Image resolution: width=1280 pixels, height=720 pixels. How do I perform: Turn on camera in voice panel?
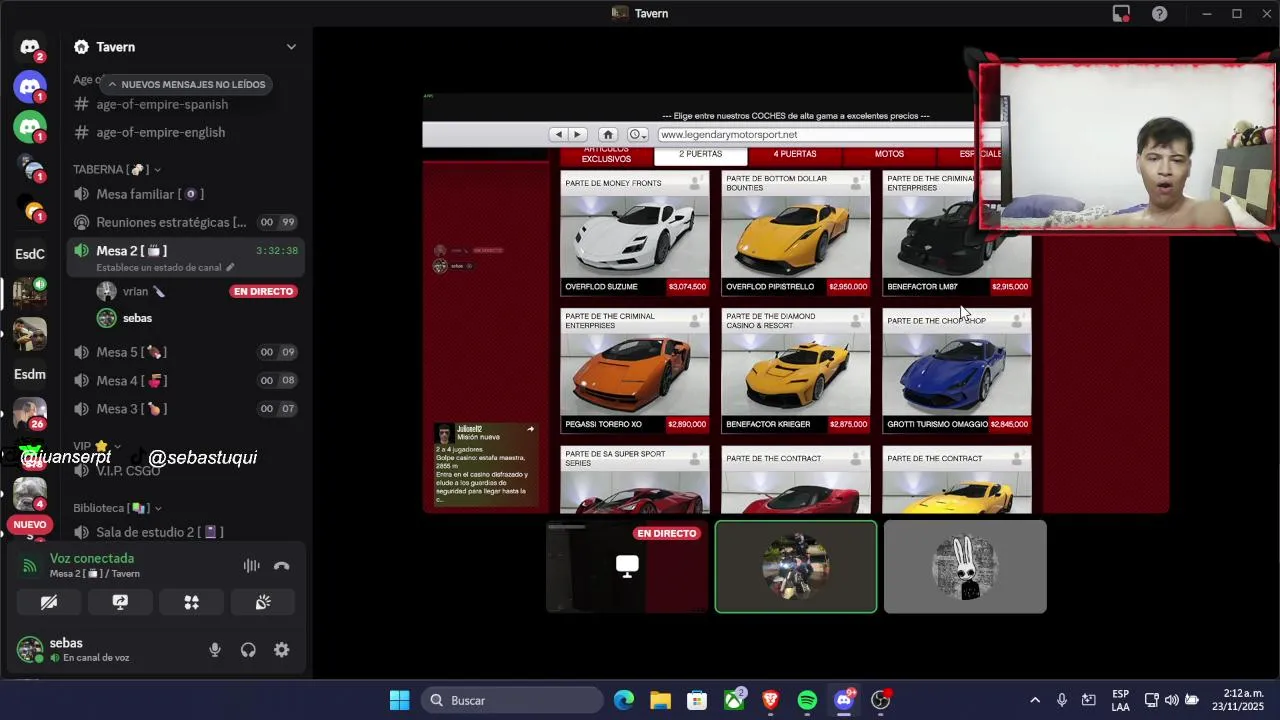tap(49, 602)
